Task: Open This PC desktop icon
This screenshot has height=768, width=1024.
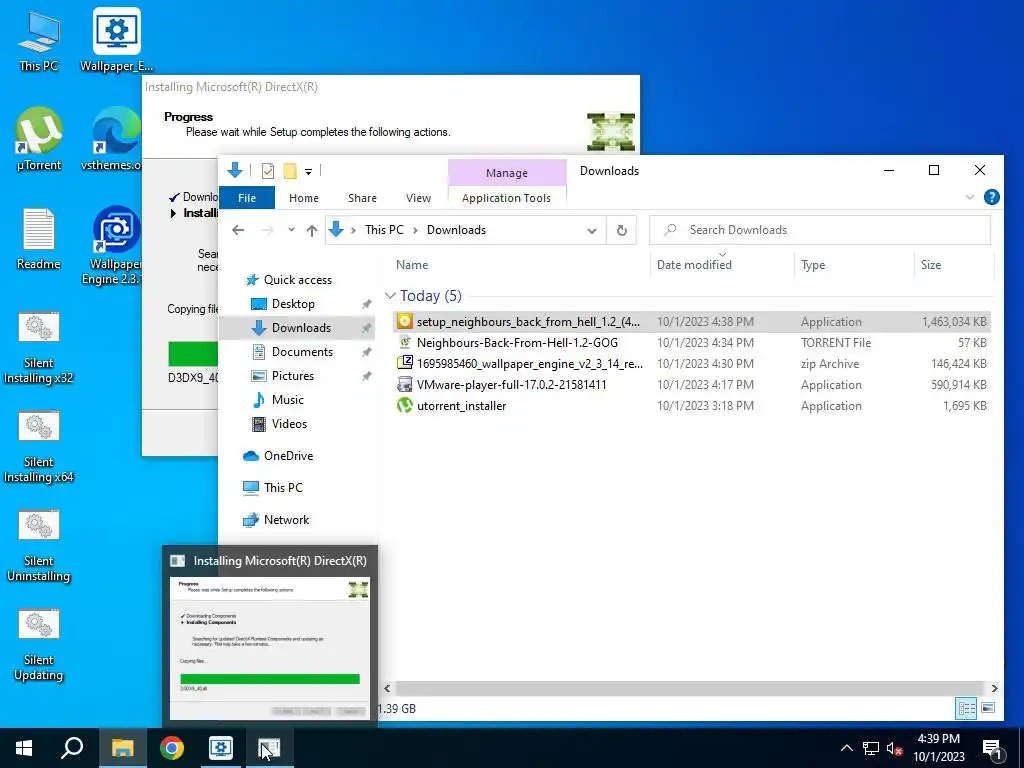Action: tap(39, 40)
